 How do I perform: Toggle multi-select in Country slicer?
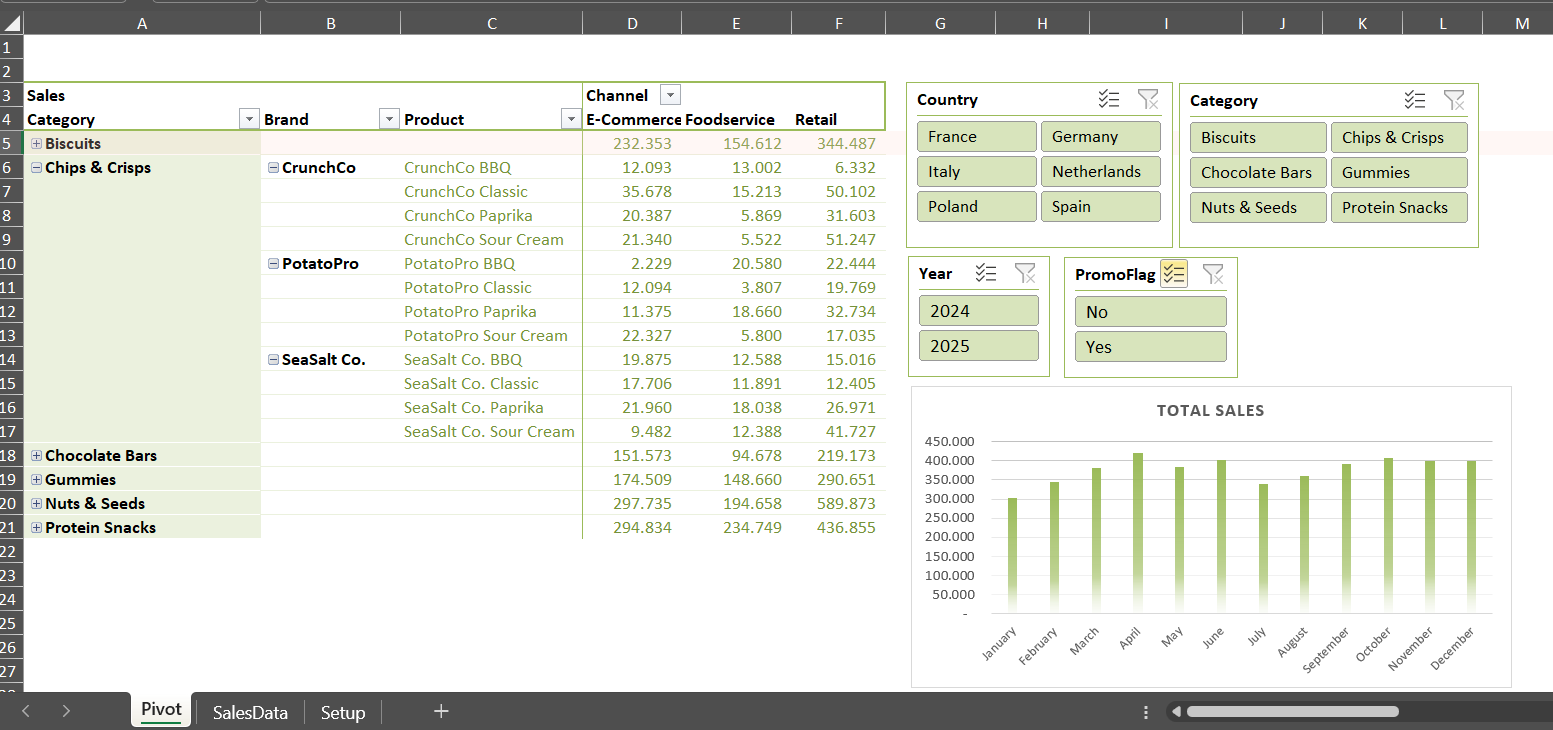[1108, 99]
